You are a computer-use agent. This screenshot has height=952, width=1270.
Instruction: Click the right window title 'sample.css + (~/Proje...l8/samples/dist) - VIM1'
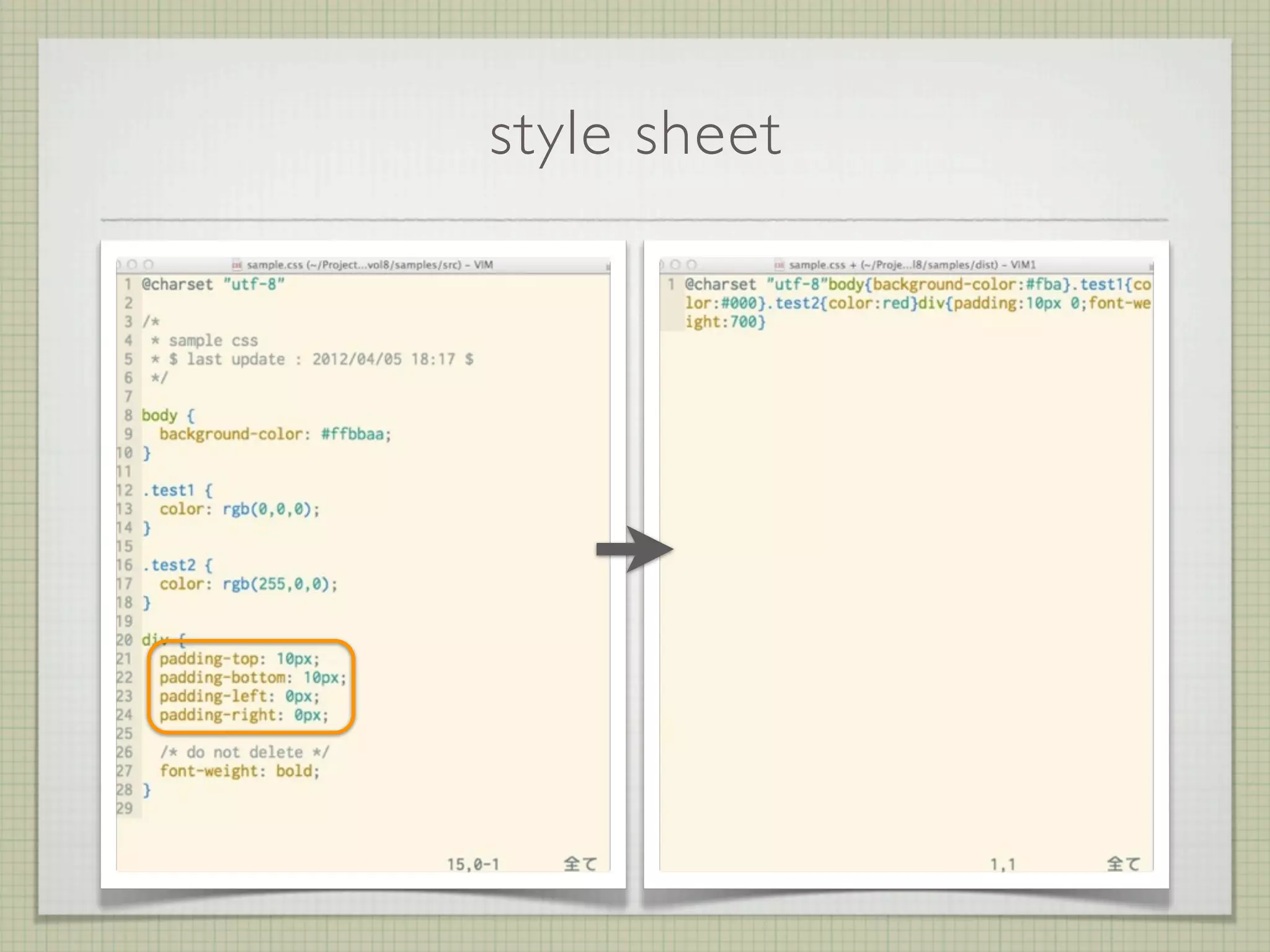[912, 265]
